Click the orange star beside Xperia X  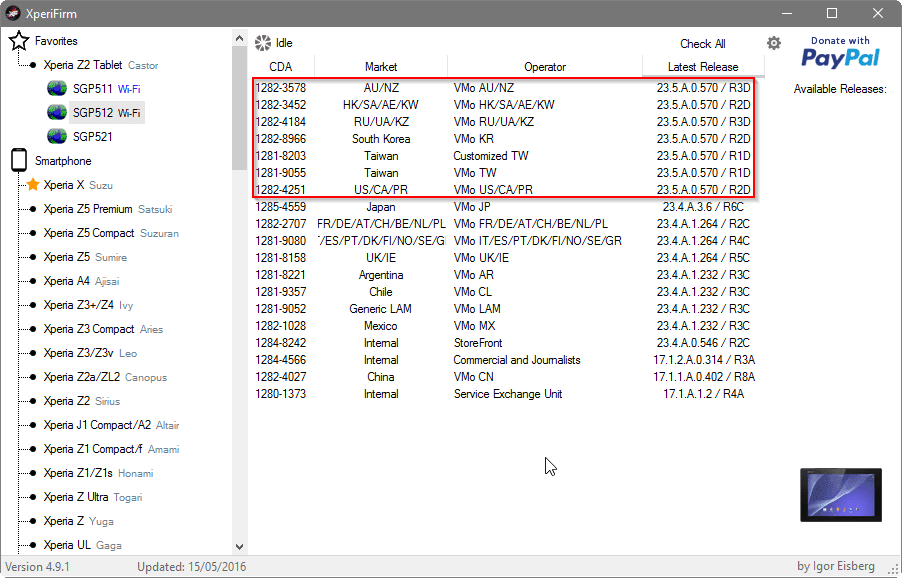coord(33,185)
